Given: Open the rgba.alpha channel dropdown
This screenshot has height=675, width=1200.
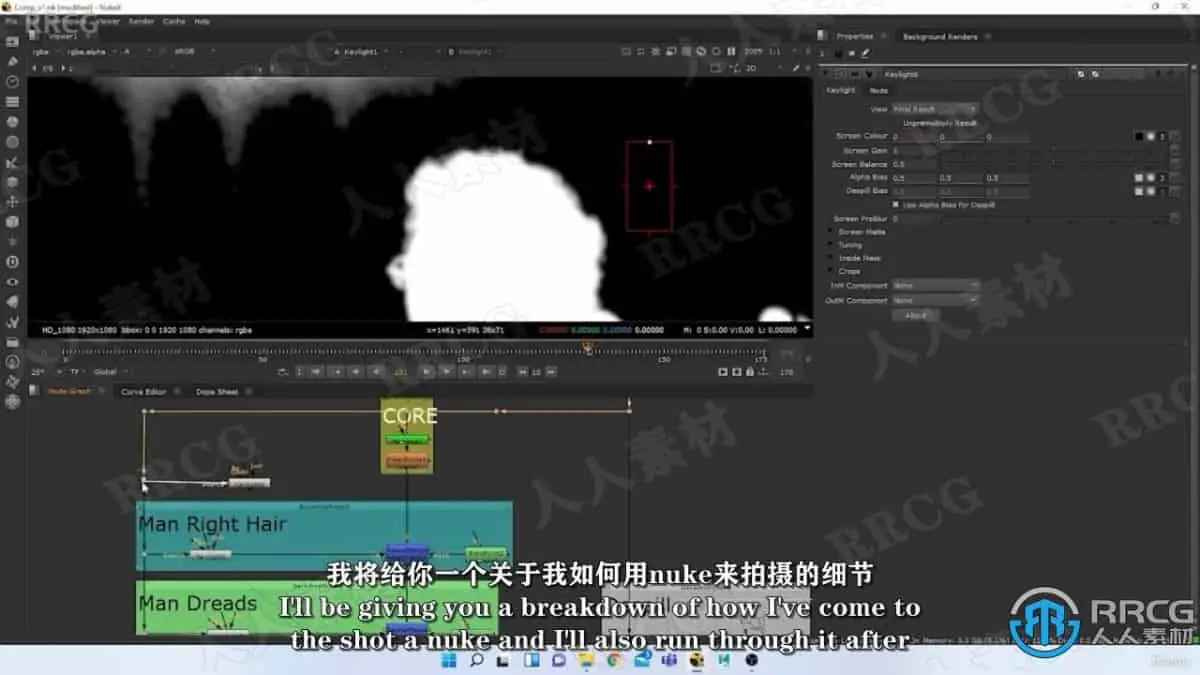Looking at the screenshot, I should click(x=90, y=51).
